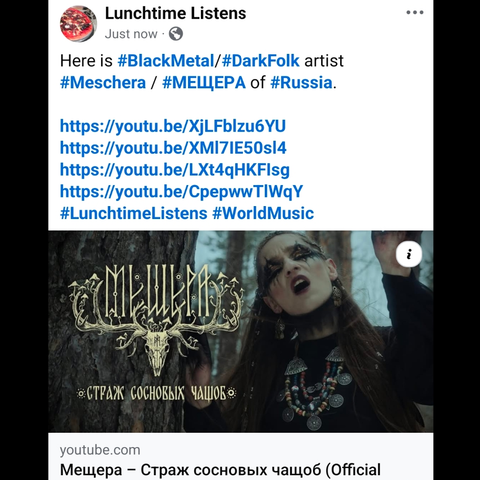Screen dimensions: 480x480
Task: Click the #LunchtimeListens hashtag
Action: (134, 213)
